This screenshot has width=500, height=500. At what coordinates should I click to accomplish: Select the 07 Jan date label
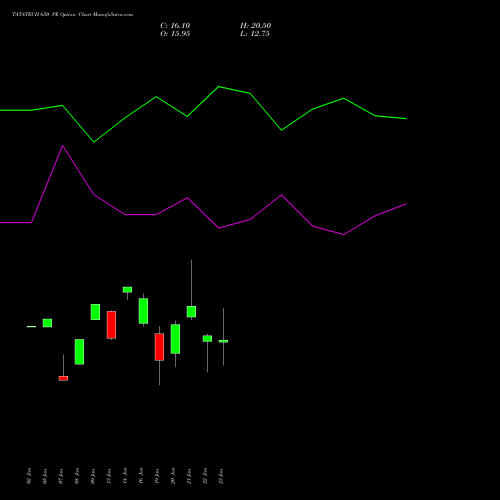pyautogui.click(x=61, y=476)
